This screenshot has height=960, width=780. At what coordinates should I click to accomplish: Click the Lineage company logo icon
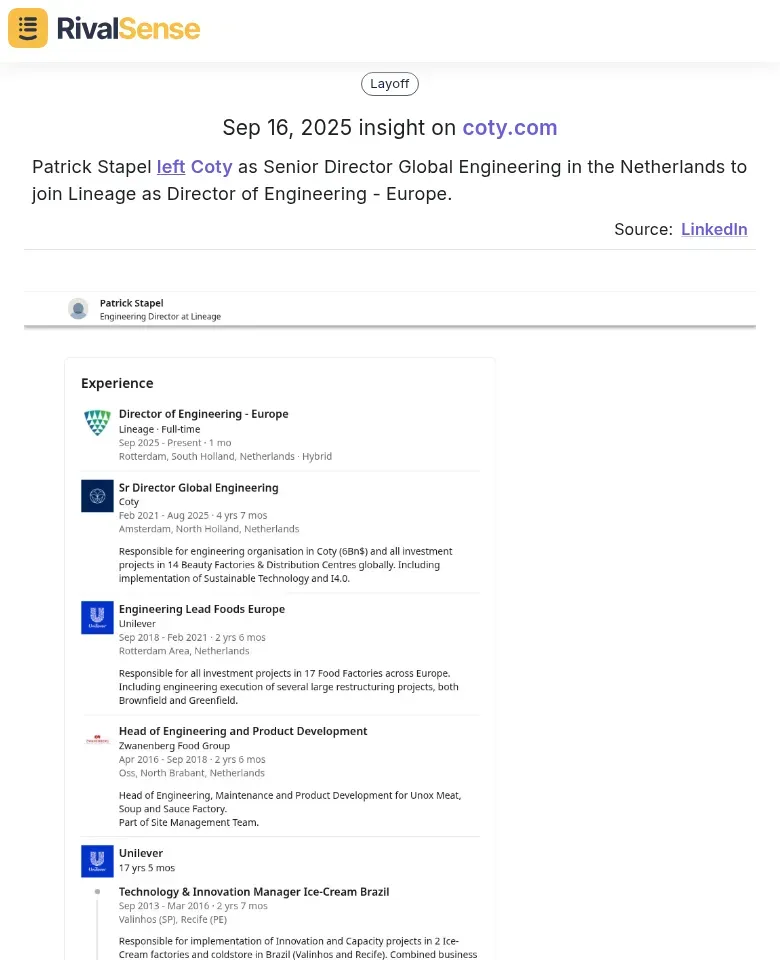97,422
